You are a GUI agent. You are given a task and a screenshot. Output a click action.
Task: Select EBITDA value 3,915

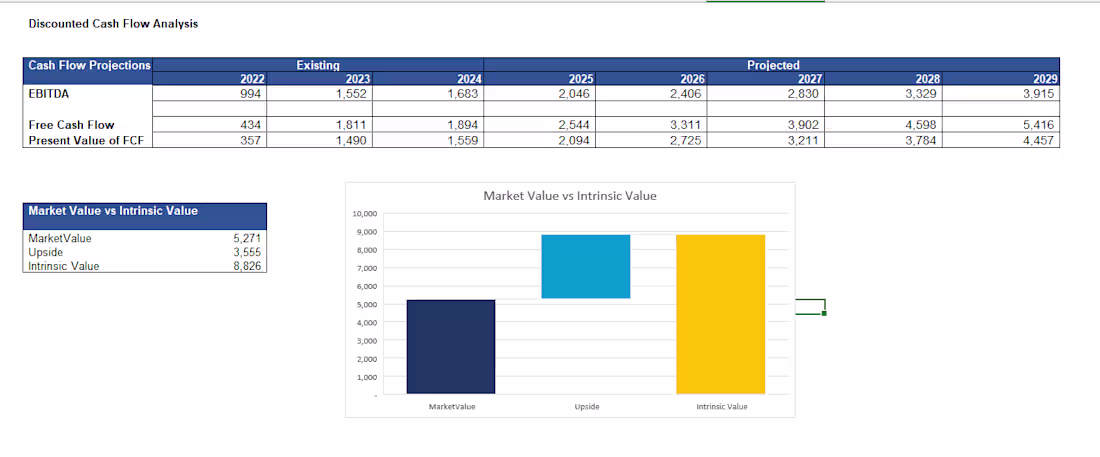1002,93
